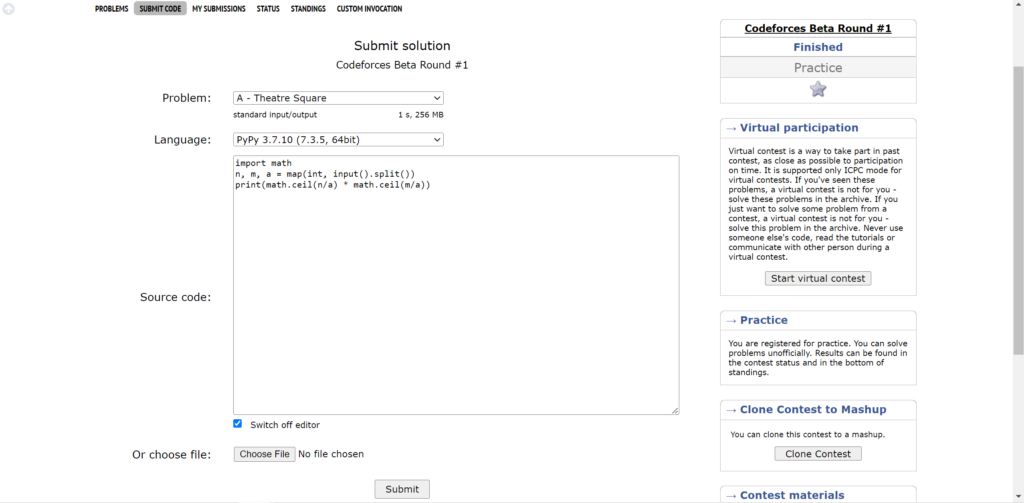Open the My Submissions tab

pyautogui.click(x=219, y=9)
